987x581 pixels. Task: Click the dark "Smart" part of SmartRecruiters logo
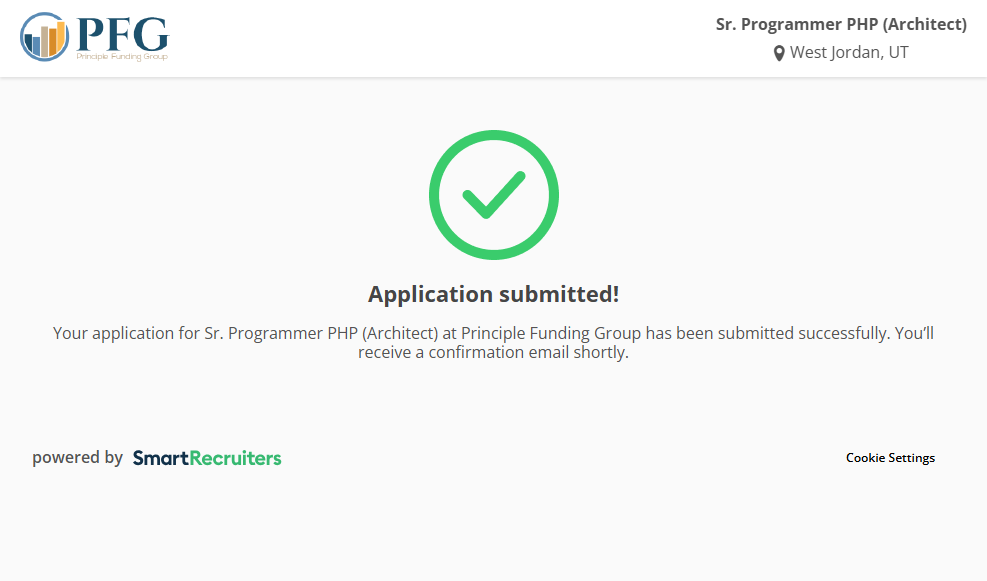tap(160, 458)
